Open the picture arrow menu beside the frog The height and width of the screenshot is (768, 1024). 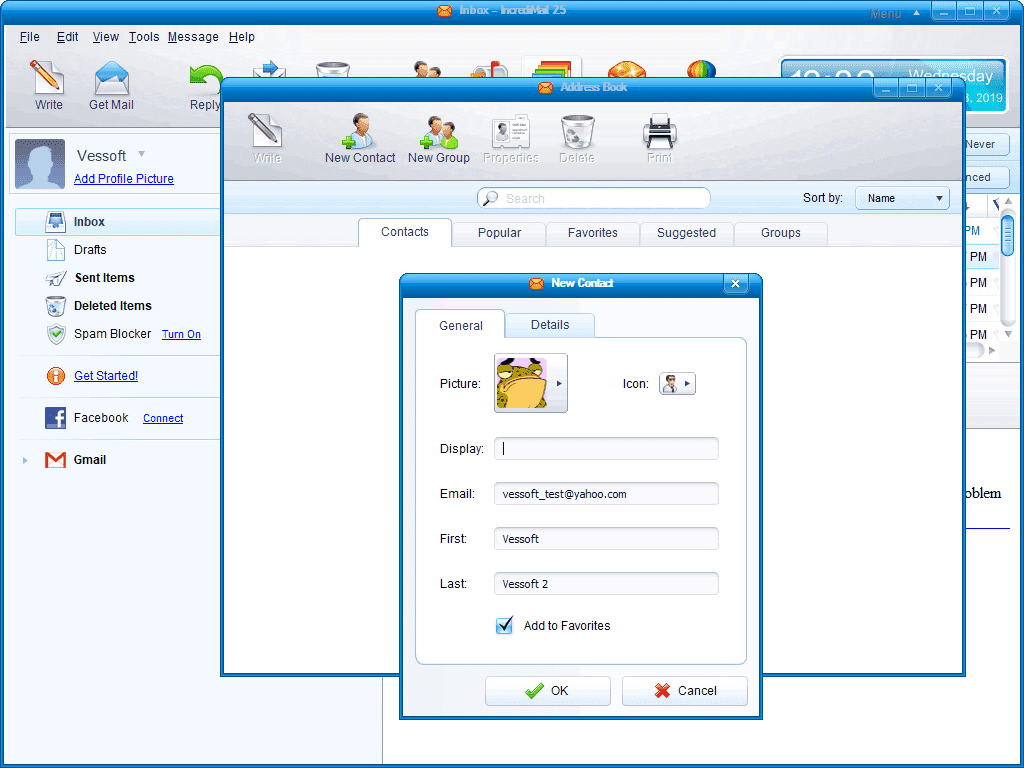pyautogui.click(x=559, y=383)
